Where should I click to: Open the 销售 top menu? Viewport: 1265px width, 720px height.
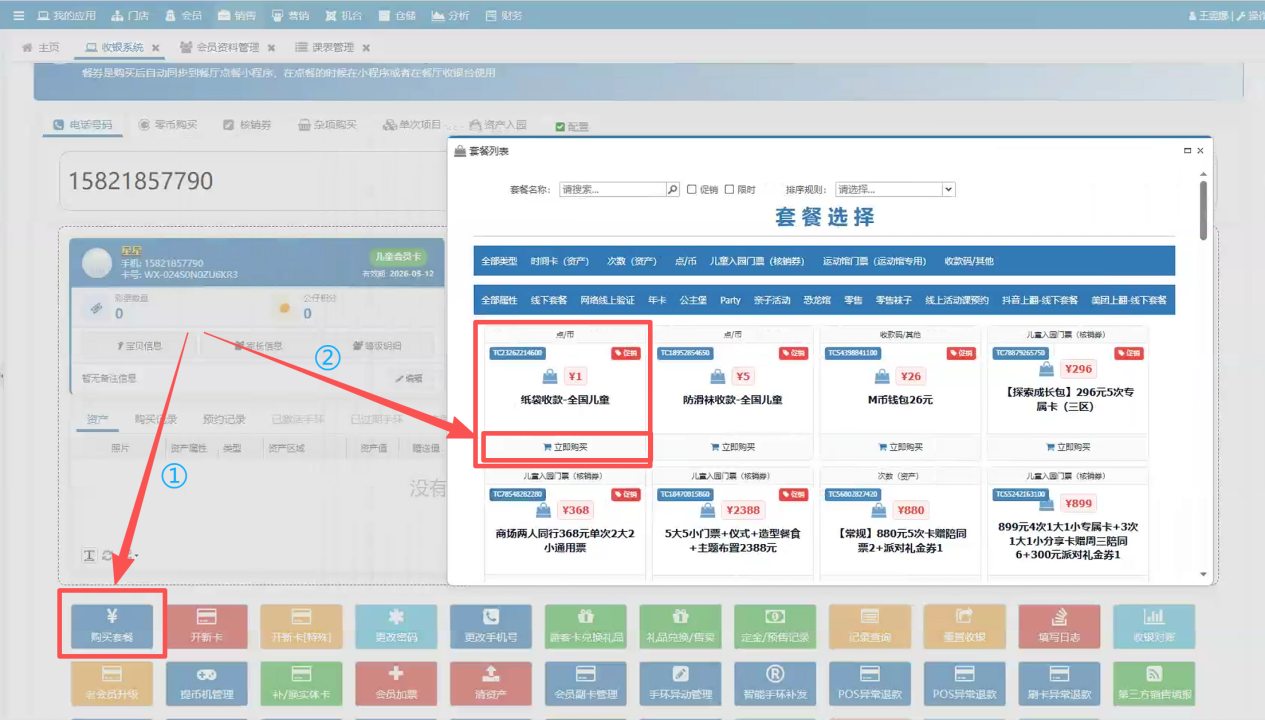pos(237,16)
